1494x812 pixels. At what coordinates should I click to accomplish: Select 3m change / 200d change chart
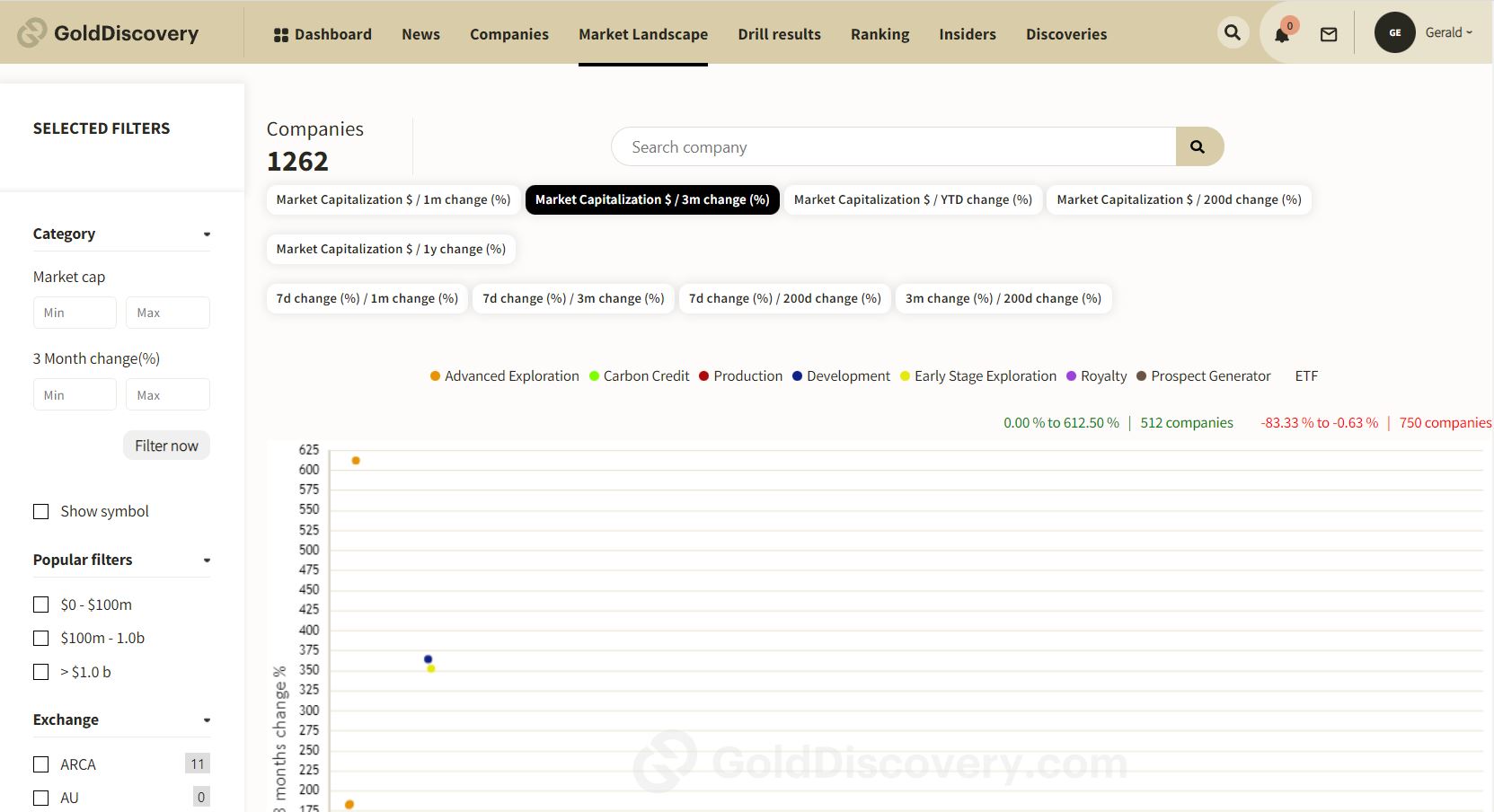click(1003, 298)
